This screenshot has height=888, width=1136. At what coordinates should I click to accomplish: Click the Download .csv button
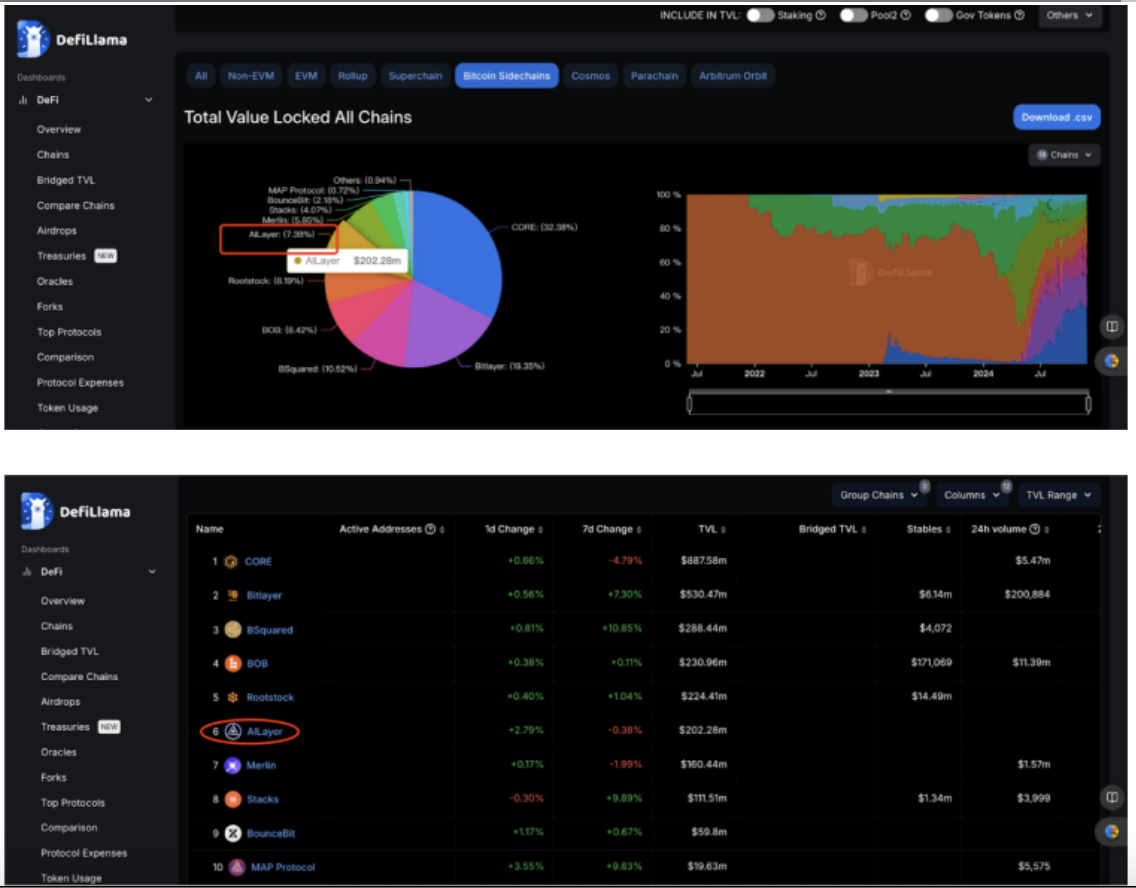pyautogui.click(x=1056, y=117)
